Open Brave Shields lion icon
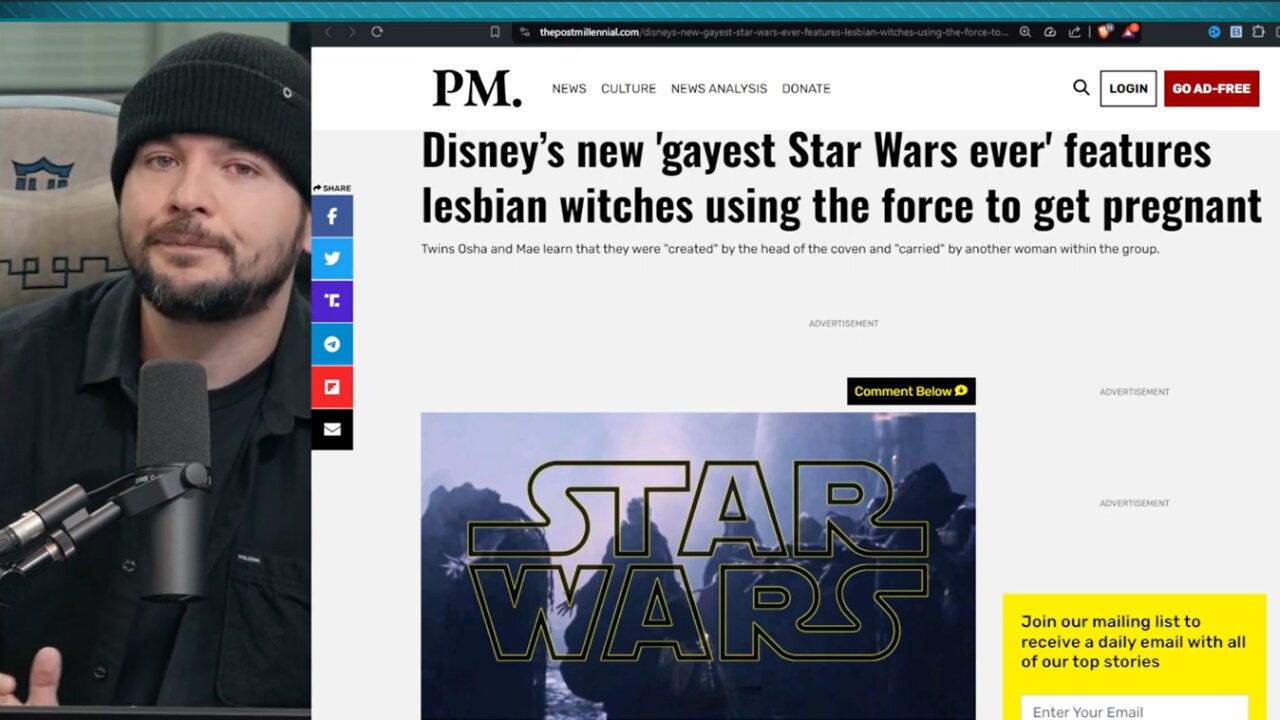The image size is (1280, 720). pyautogui.click(x=1105, y=32)
